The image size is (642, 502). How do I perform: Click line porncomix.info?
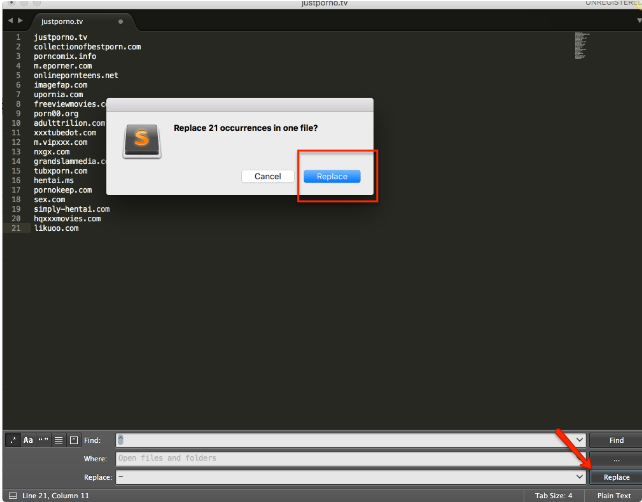(65, 56)
